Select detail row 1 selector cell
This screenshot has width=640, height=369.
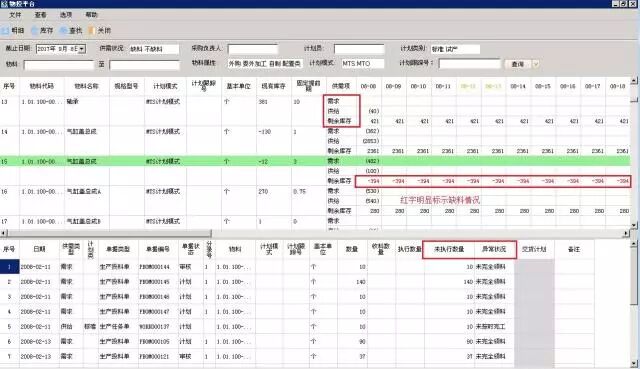click(x=9, y=267)
